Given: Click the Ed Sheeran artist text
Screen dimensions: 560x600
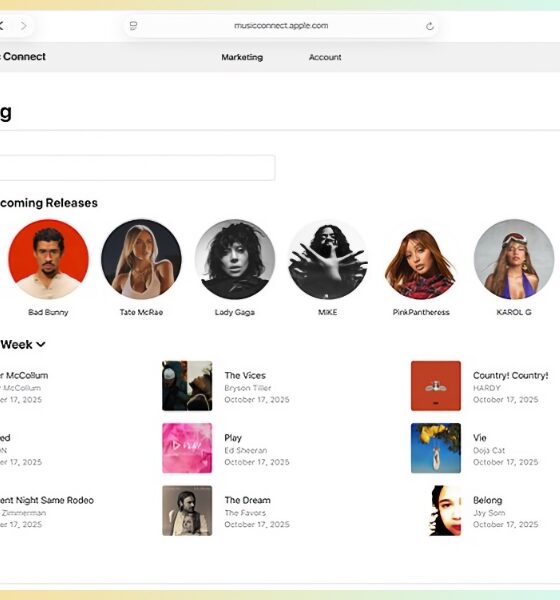Looking at the screenshot, I should (246, 450).
